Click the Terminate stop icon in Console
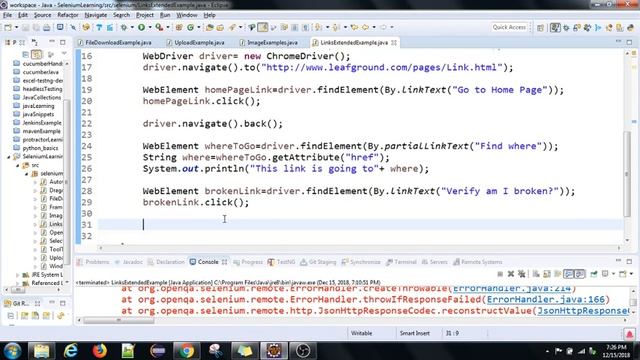The image size is (640, 360). point(500,274)
